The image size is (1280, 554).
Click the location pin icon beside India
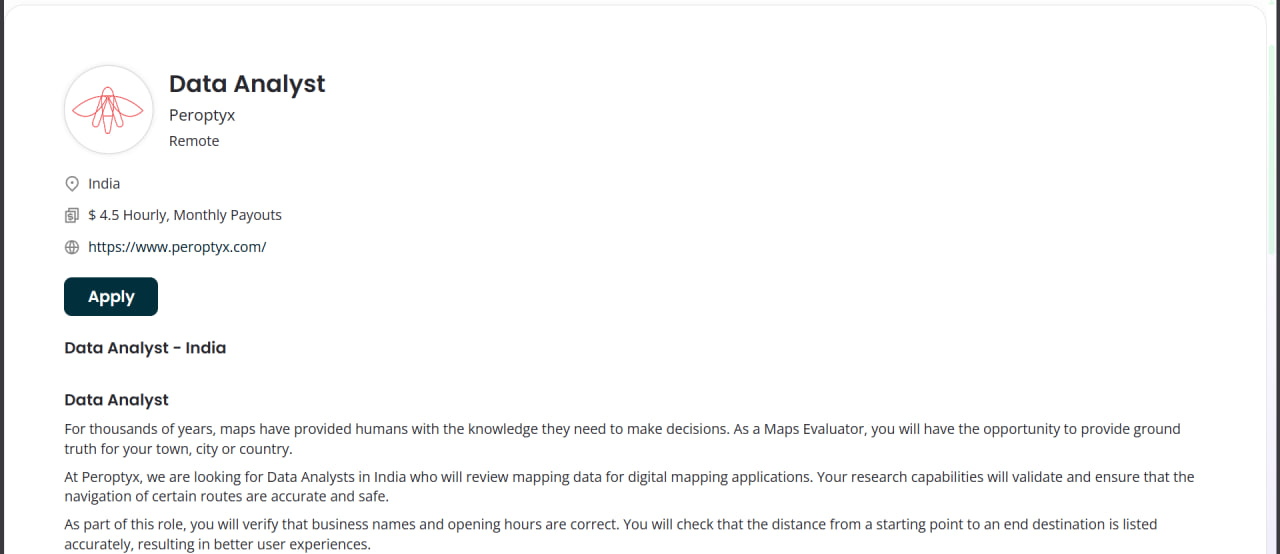72,184
